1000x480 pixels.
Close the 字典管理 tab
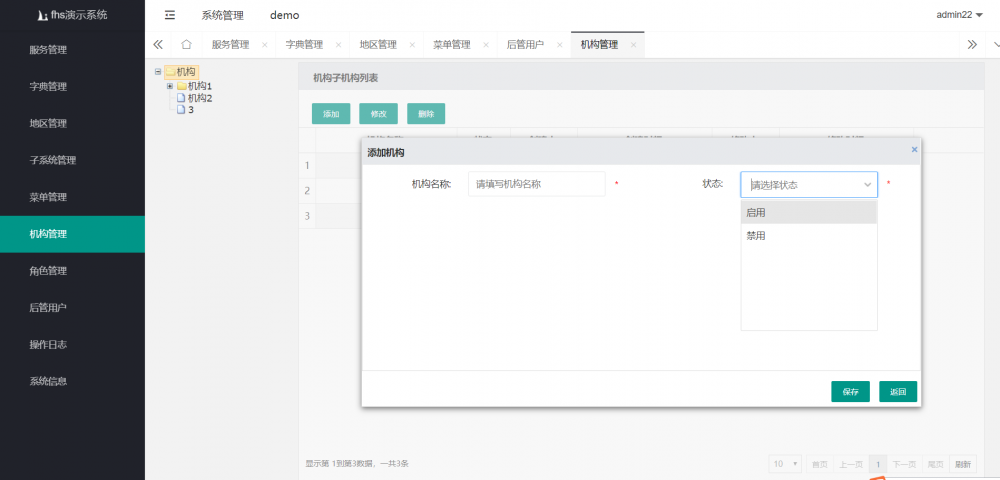click(338, 45)
